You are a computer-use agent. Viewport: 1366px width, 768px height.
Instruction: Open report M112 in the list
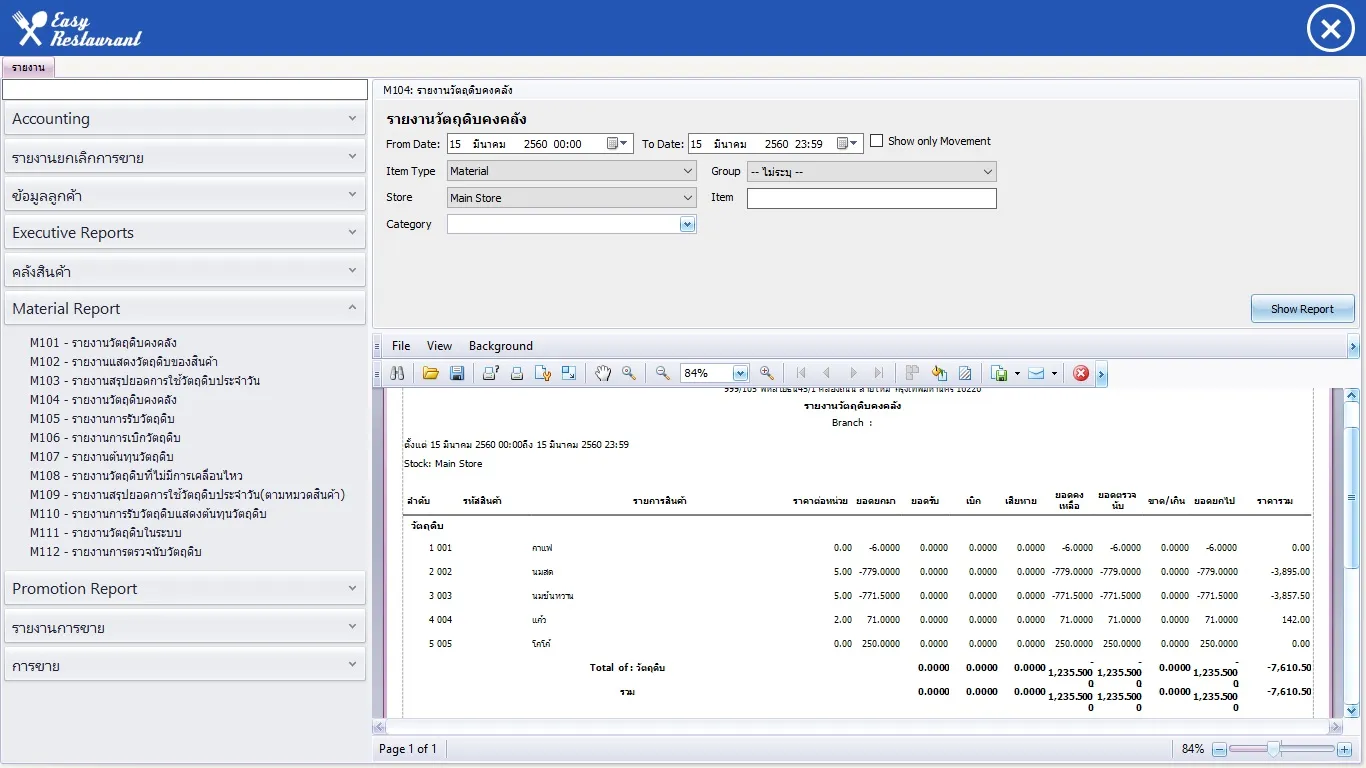(116, 552)
